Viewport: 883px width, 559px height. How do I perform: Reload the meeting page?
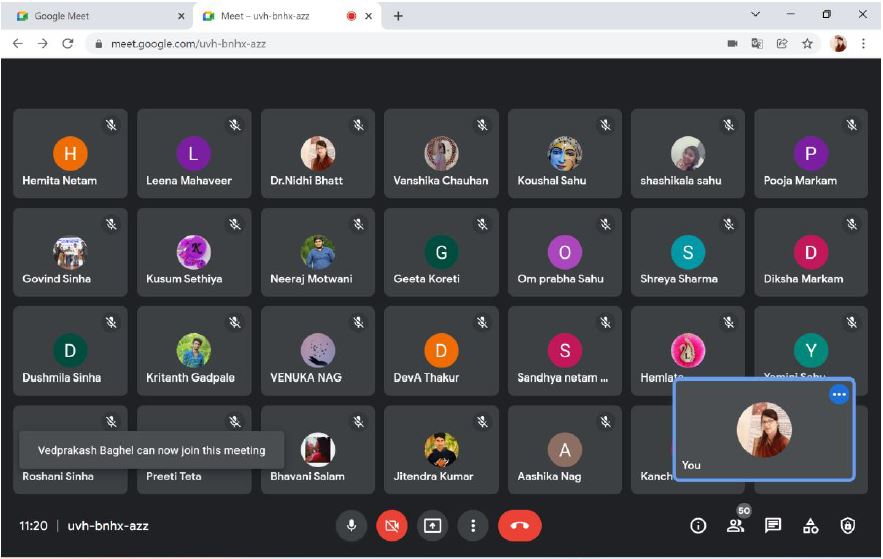click(x=68, y=44)
